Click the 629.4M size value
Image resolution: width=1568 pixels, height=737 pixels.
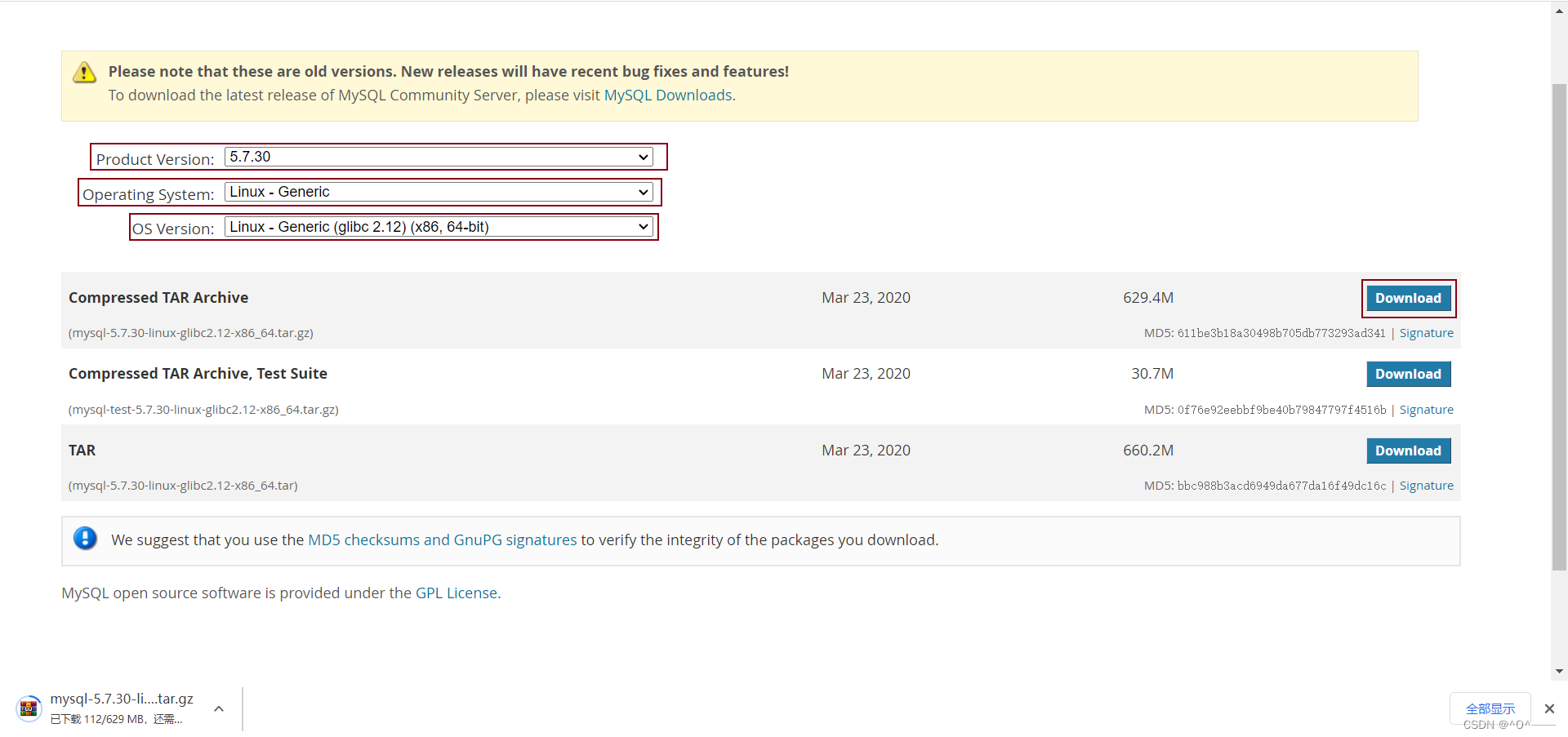1148,298
